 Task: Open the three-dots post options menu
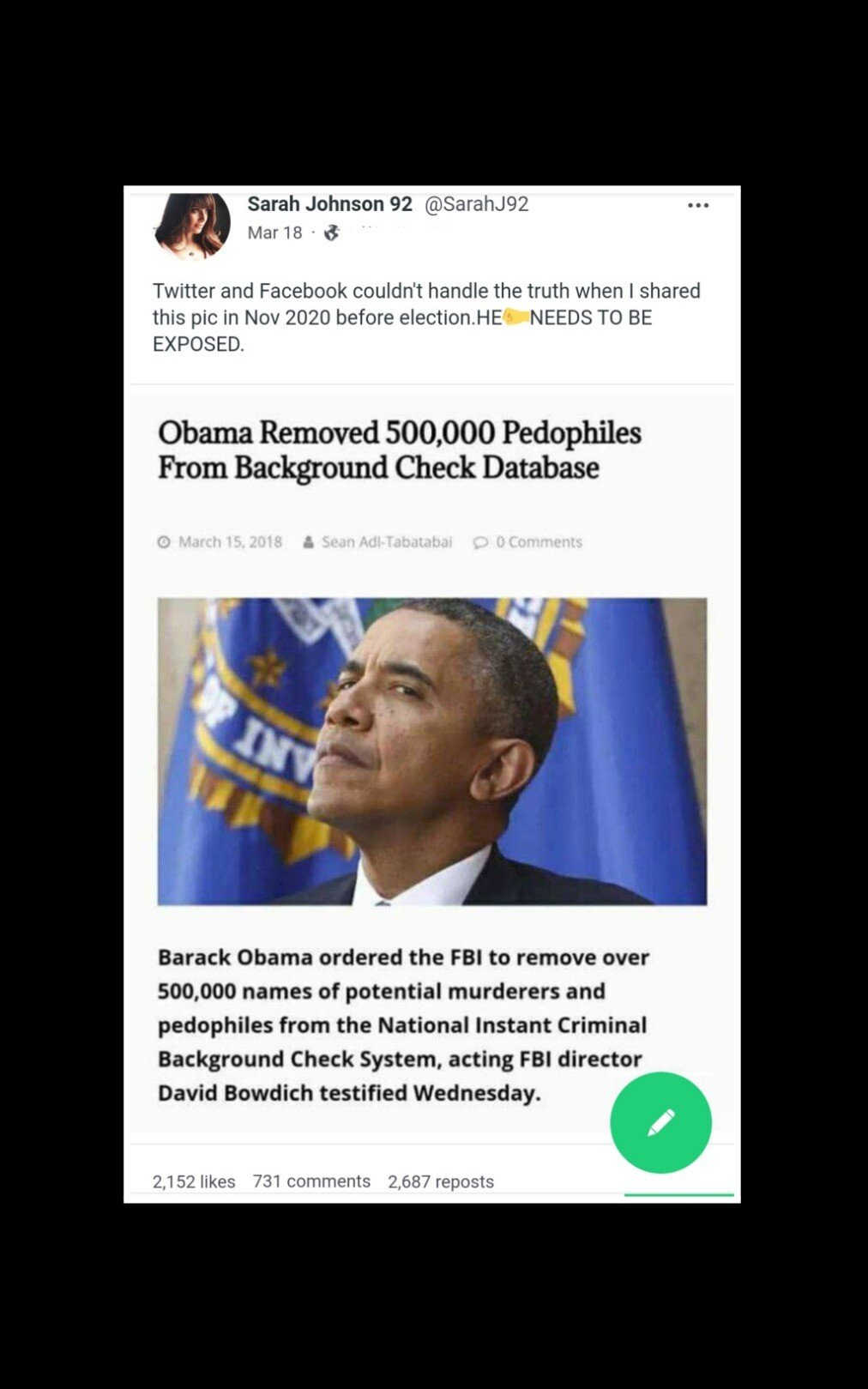[x=698, y=205]
